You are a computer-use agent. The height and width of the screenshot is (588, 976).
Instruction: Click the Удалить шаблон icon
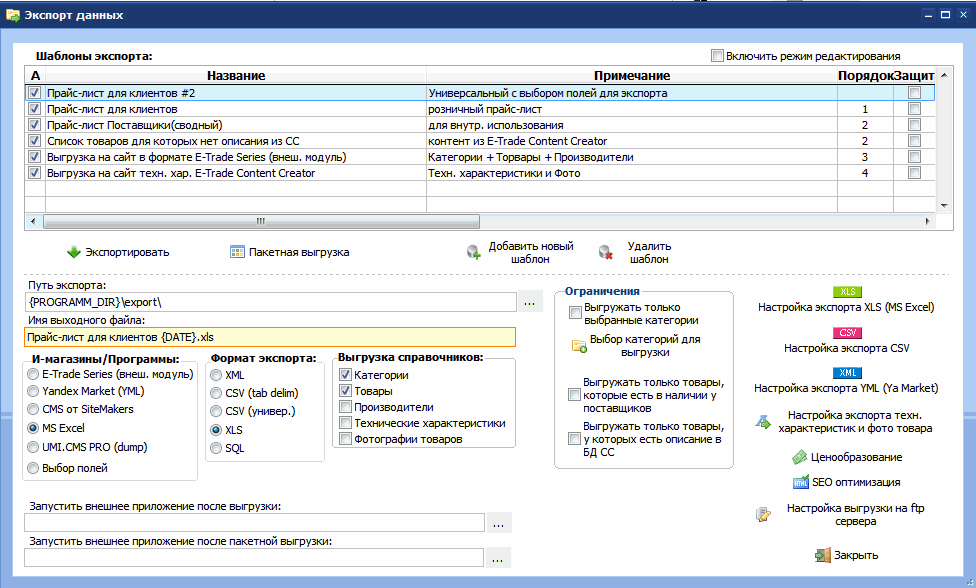click(605, 252)
